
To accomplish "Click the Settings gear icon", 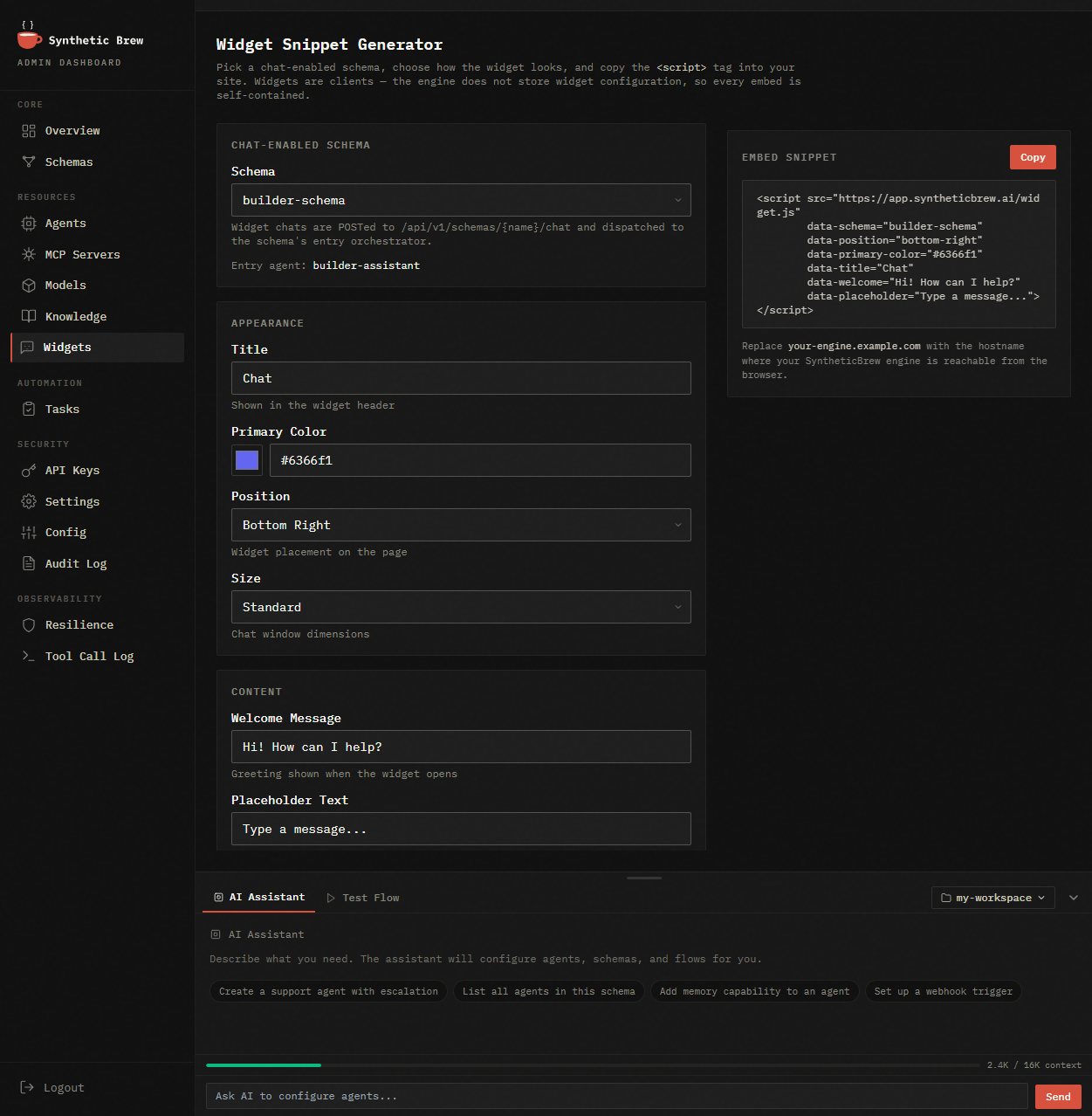I will 29,502.
